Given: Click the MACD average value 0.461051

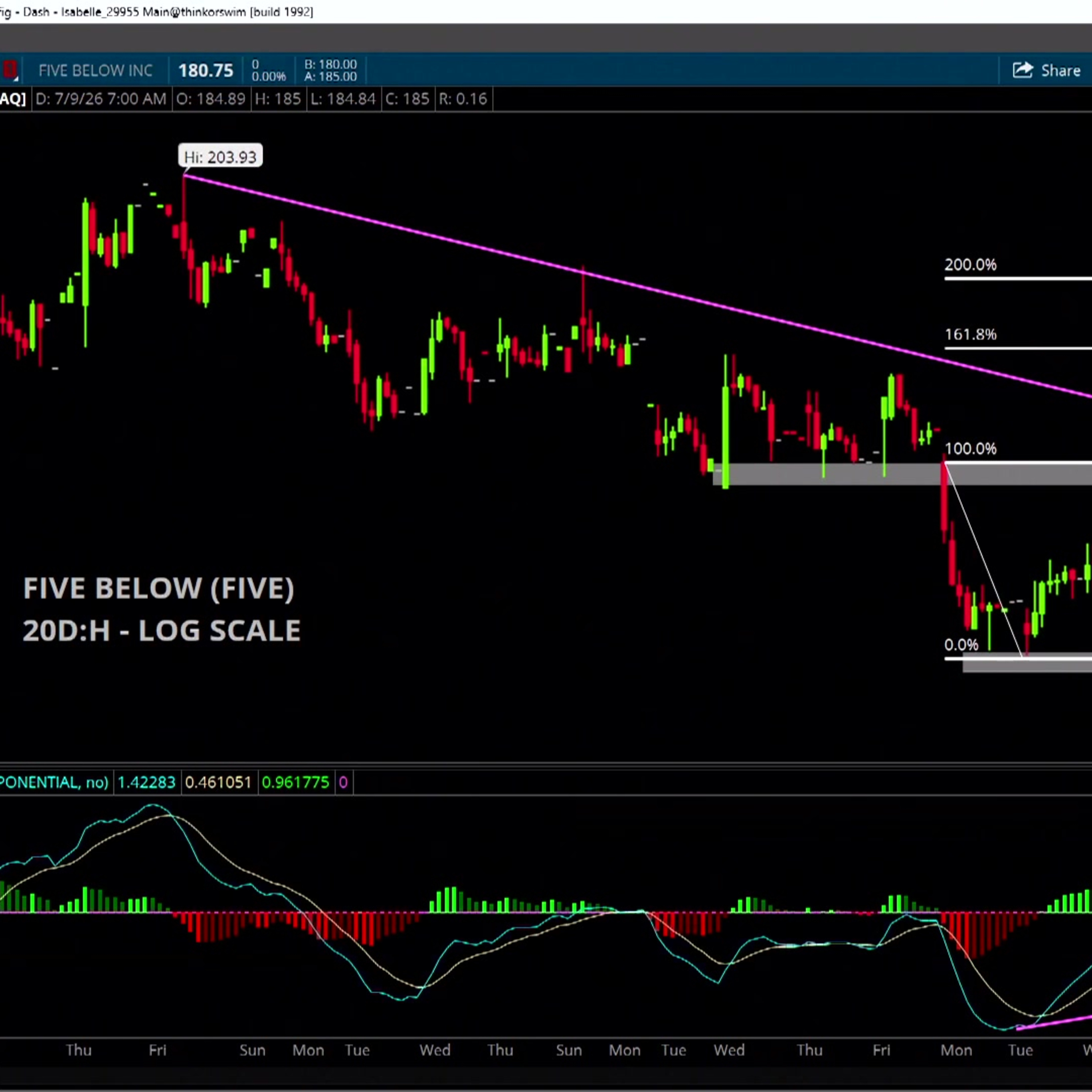Looking at the screenshot, I should coord(218,782).
